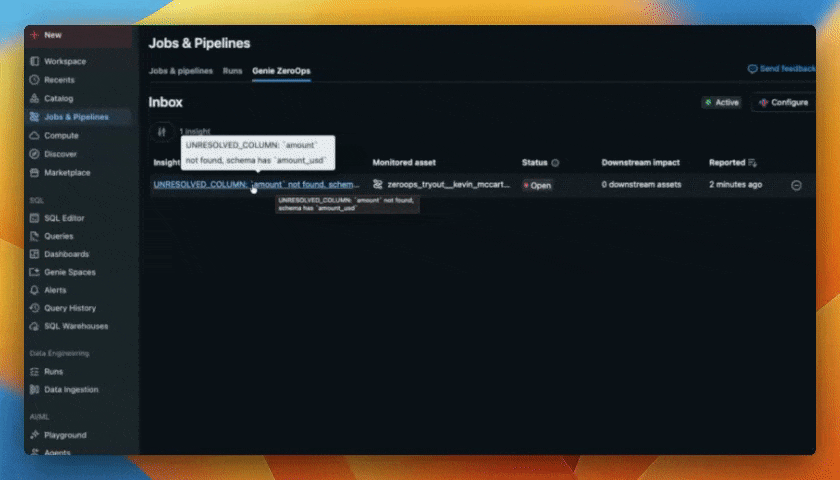The width and height of the screenshot is (840, 480).
Task: Open the Queries icon
Action: [x=35, y=236]
